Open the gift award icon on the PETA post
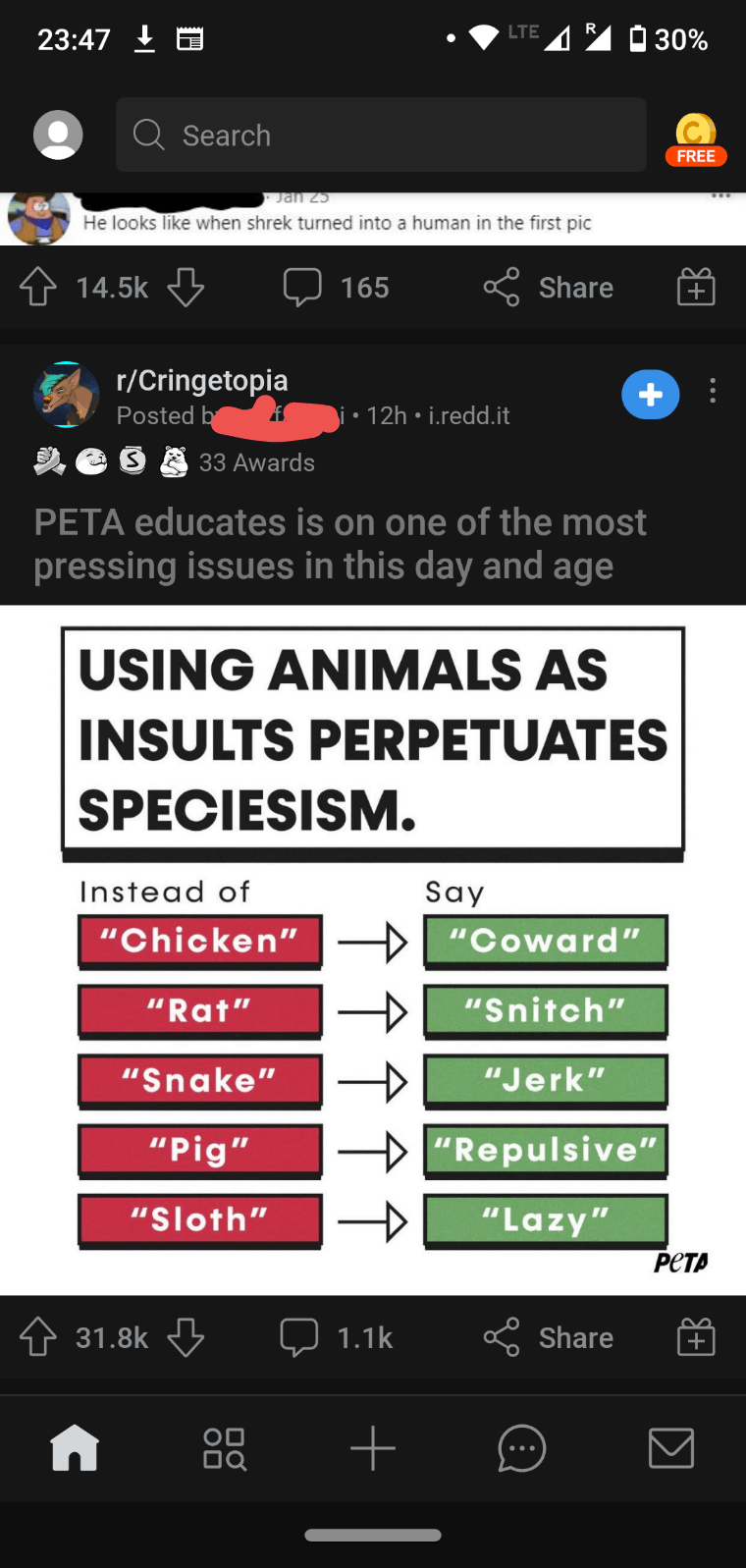 click(695, 1336)
